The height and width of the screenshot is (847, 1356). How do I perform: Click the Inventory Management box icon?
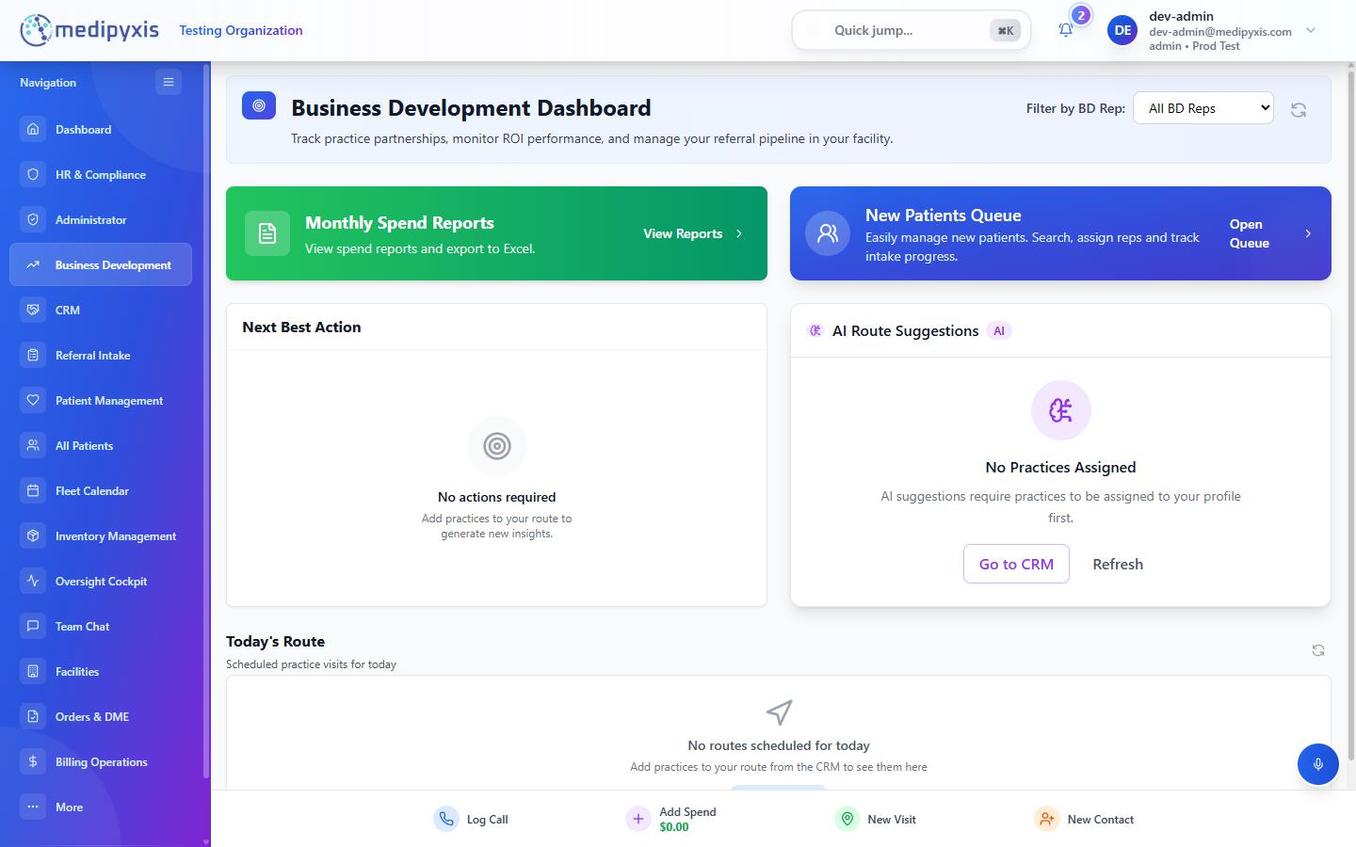click(x=33, y=536)
